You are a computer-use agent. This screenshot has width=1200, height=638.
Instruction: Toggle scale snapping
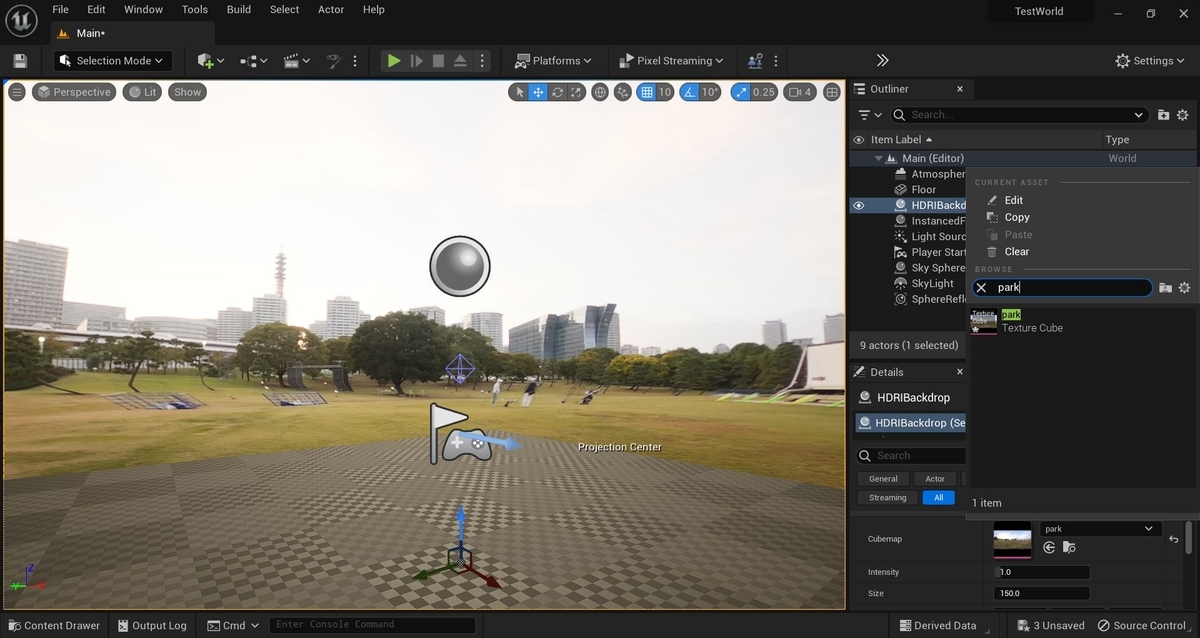pos(741,92)
